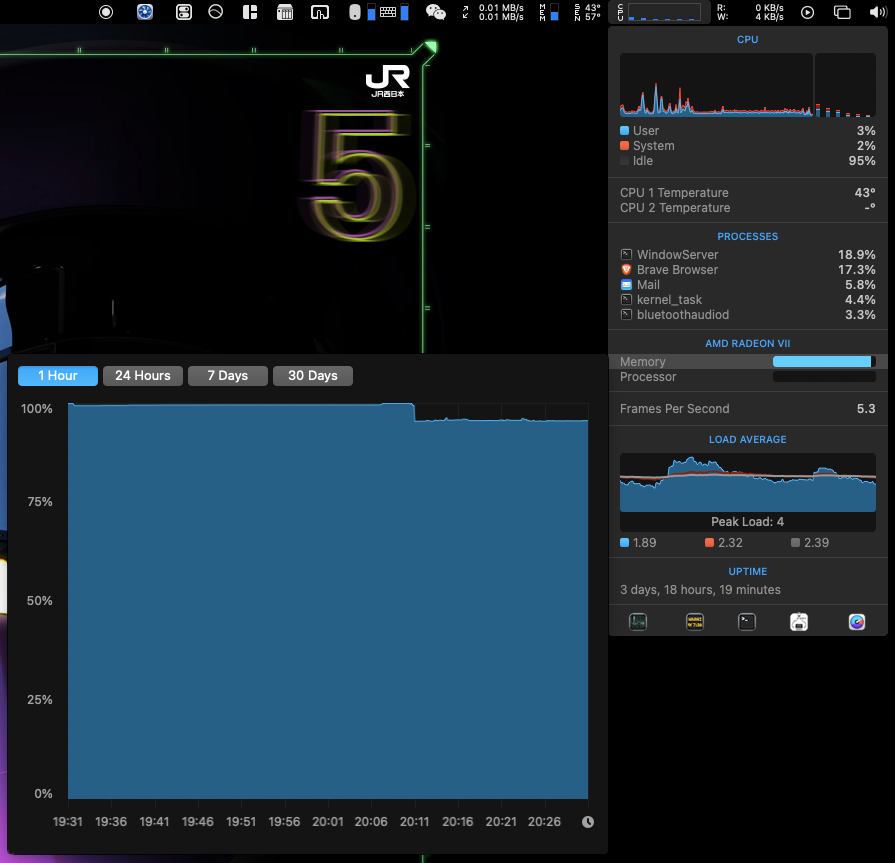Open iStat network speed menu bar item
The image size is (895, 863).
(494, 12)
